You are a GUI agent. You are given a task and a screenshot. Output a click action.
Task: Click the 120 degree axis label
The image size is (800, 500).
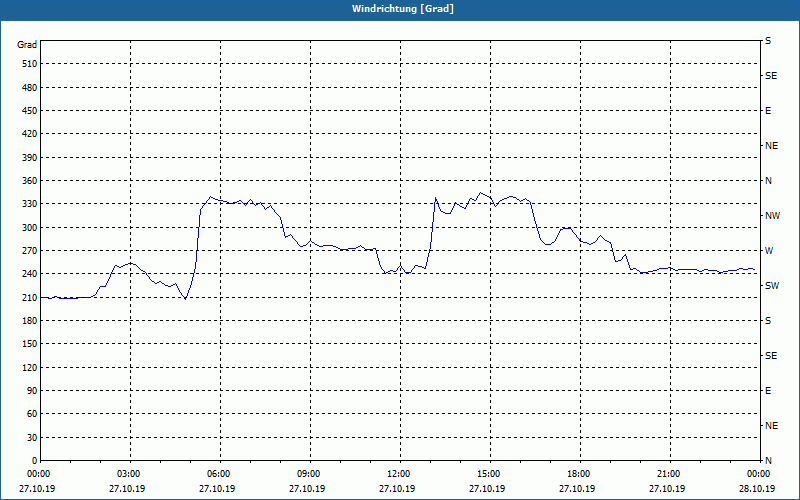[29, 367]
